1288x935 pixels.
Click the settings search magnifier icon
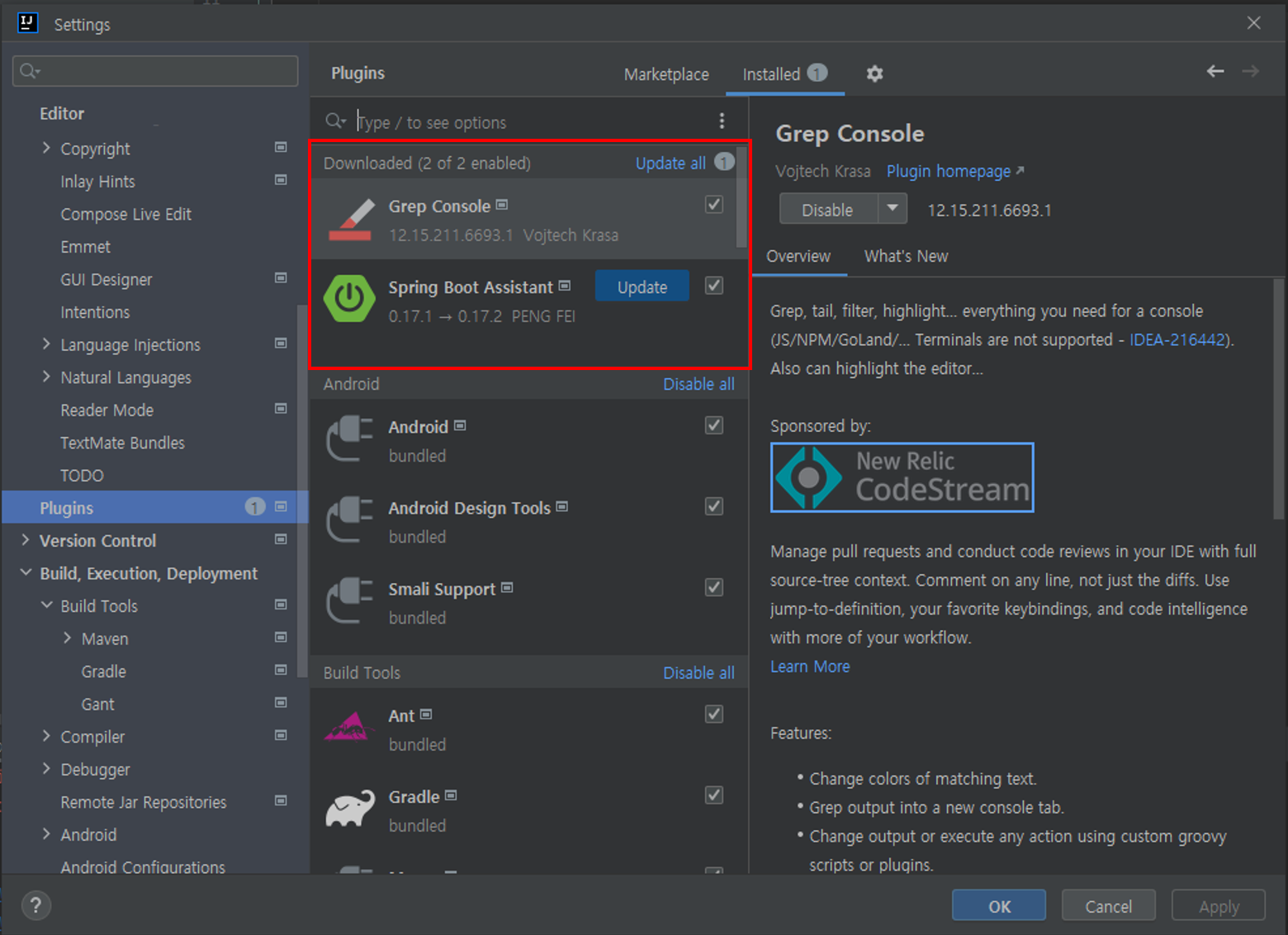coord(30,71)
